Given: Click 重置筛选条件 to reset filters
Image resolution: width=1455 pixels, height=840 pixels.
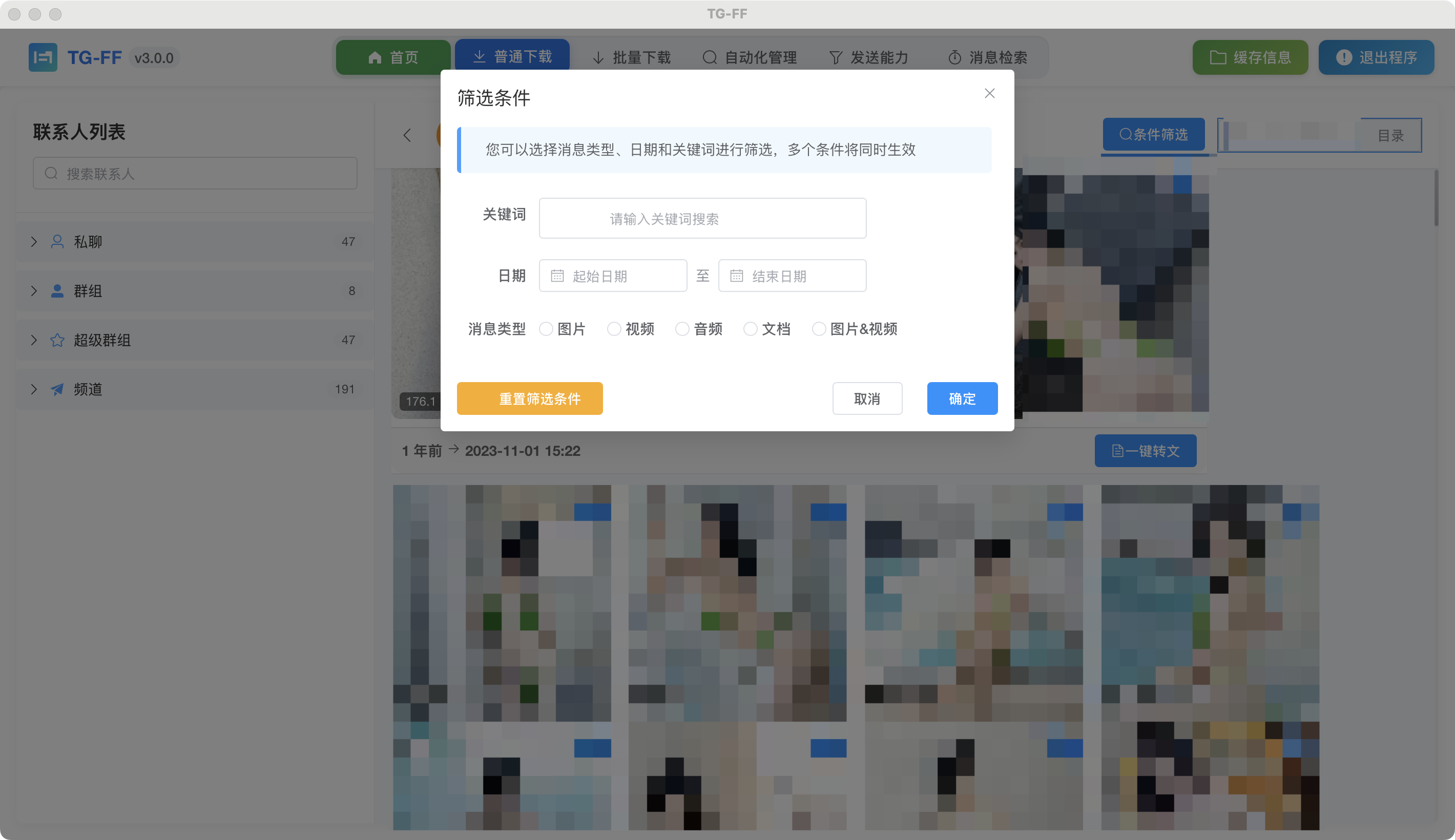Looking at the screenshot, I should point(529,398).
